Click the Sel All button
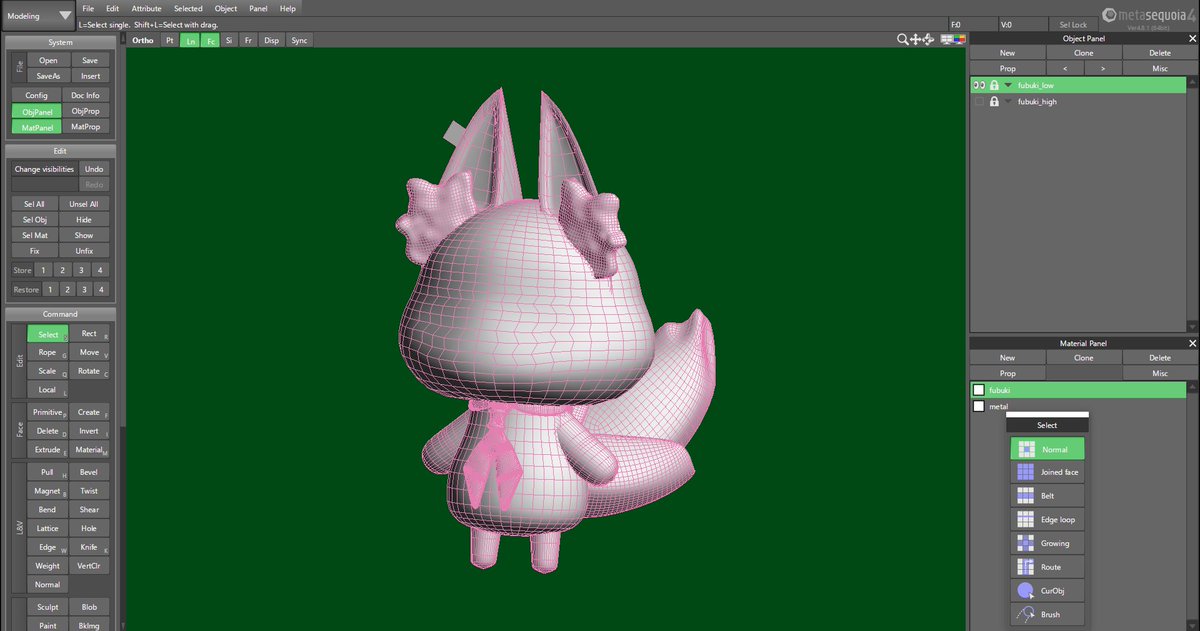Image resolution: width=1200 pixels, height=631 pixels. (34, 204)
